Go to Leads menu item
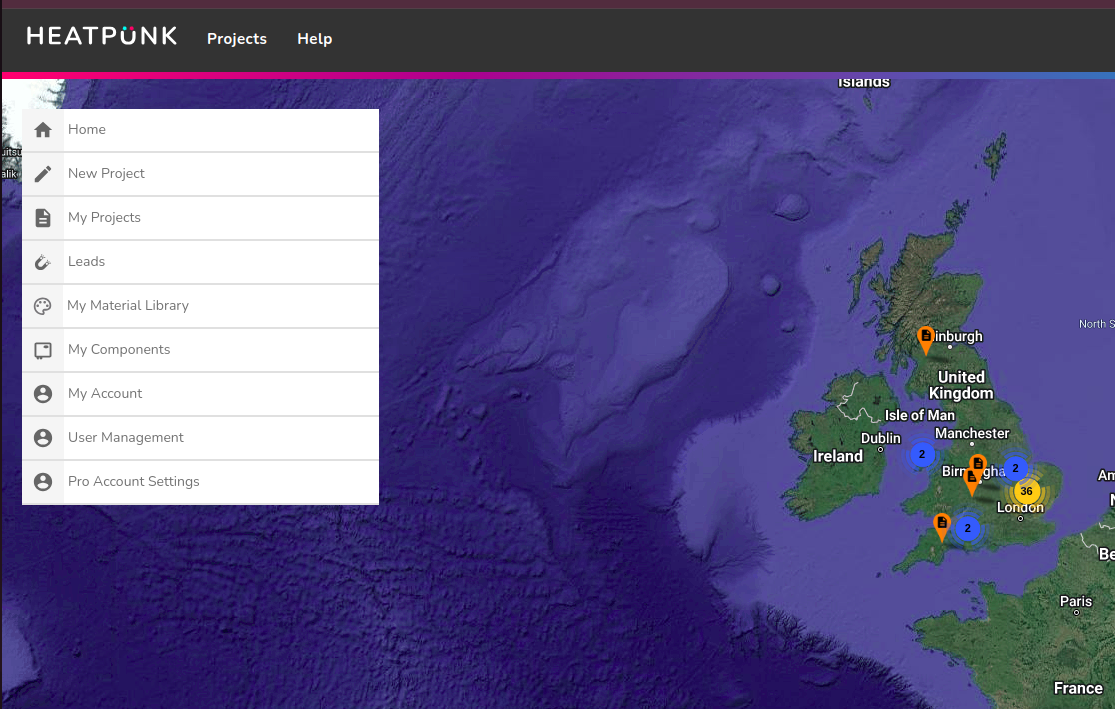 tap(201, 262)
